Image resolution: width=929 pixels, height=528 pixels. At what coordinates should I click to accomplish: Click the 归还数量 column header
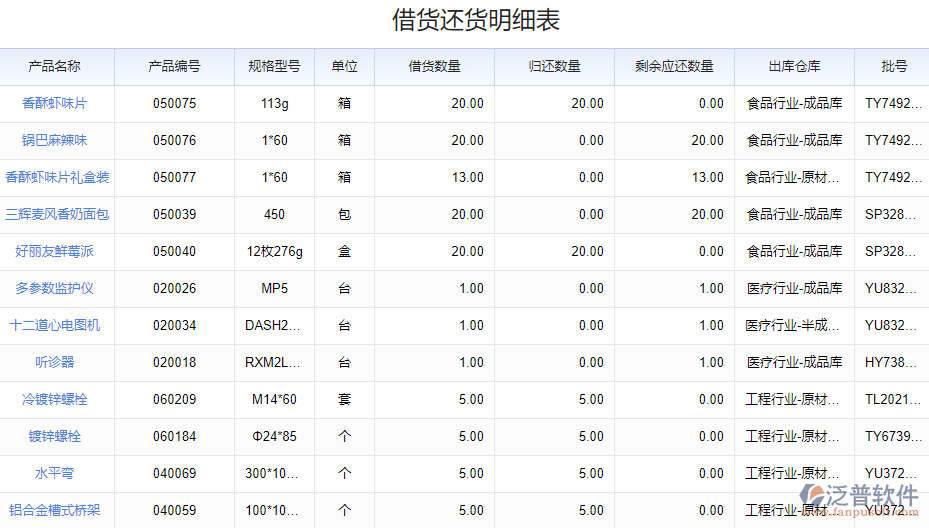point(555,66)
